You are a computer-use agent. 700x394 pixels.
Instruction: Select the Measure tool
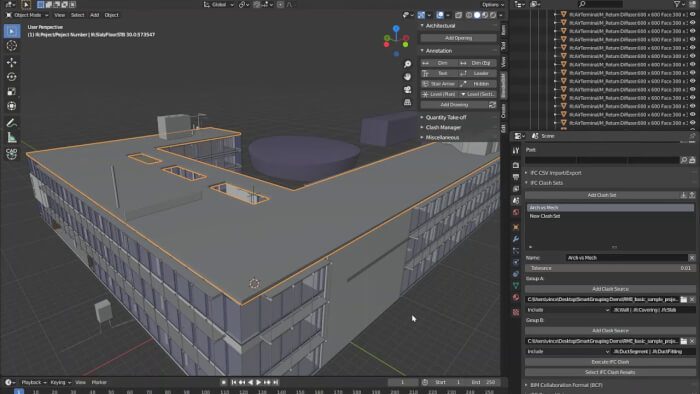click(12, 137)
